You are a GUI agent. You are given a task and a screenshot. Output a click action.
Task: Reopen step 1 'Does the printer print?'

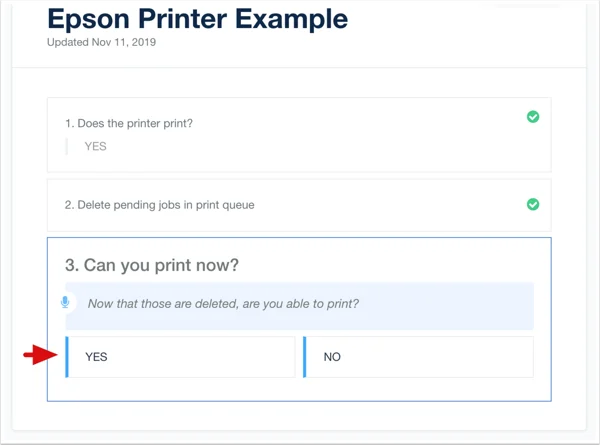[129, 123]
